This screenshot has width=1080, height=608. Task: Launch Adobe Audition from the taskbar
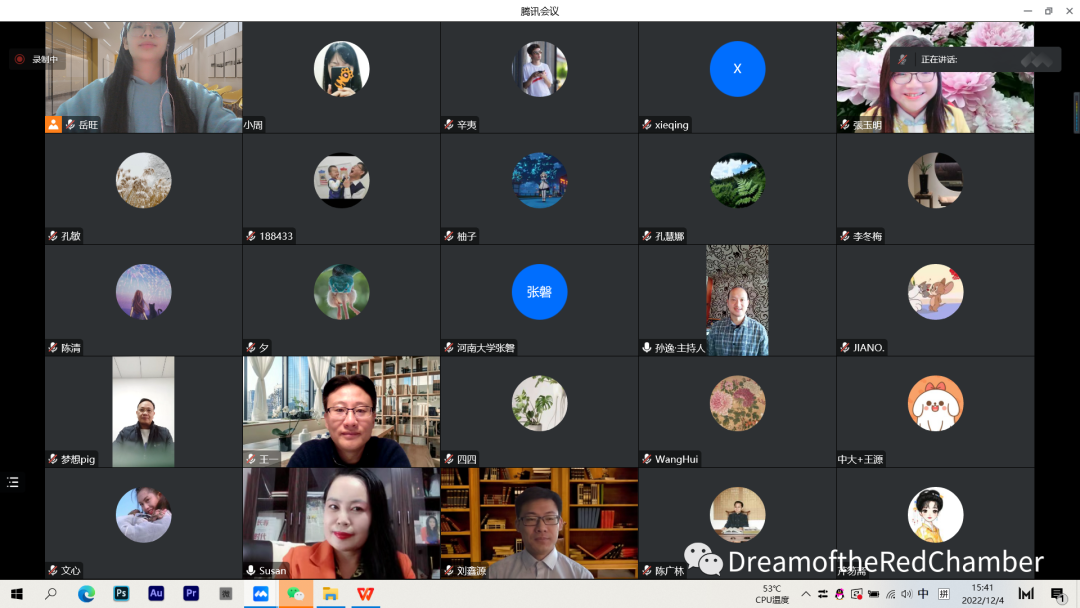click(156, 593)
